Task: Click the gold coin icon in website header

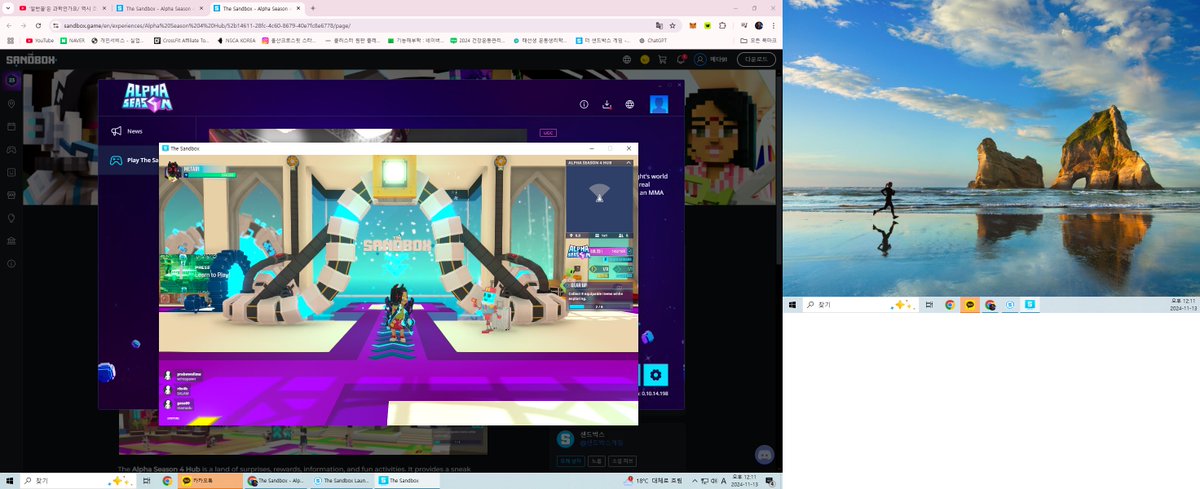Action: click(x=645, y=59)
